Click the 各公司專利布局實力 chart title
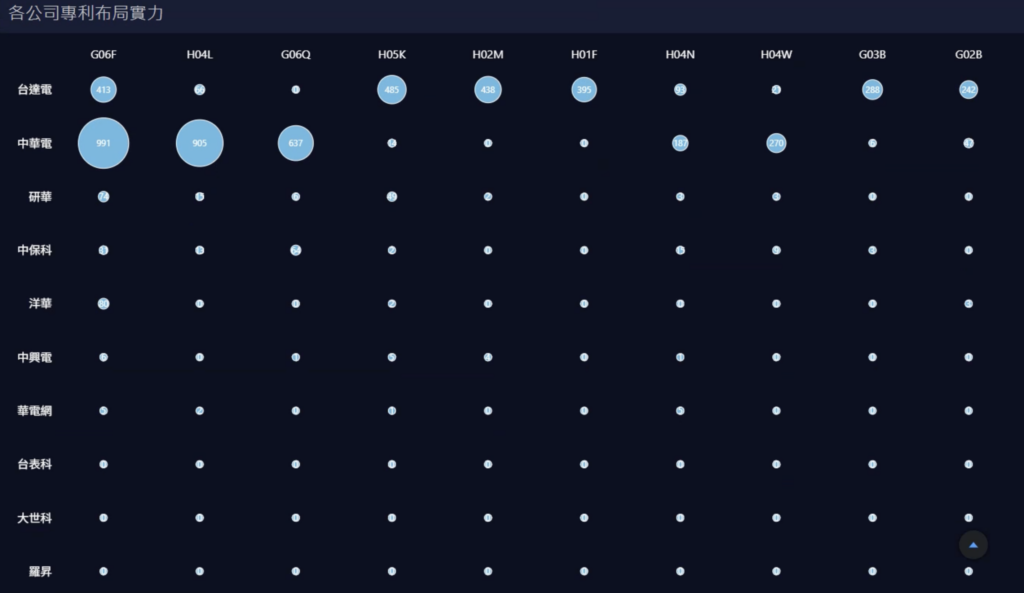The image size is (1024, 593). tap(86, 13)
